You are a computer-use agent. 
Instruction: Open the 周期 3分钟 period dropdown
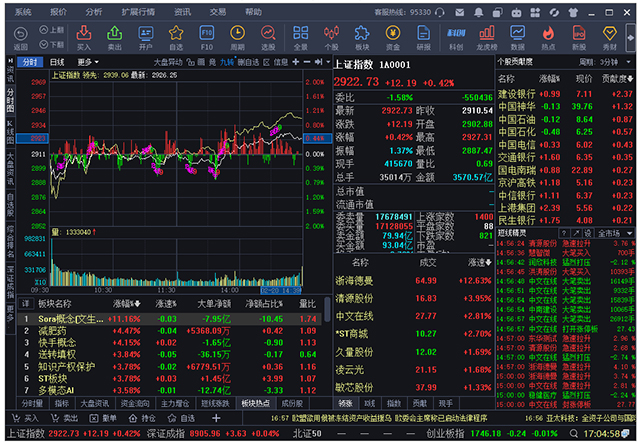pyautogui.click(x=605, y=62)
